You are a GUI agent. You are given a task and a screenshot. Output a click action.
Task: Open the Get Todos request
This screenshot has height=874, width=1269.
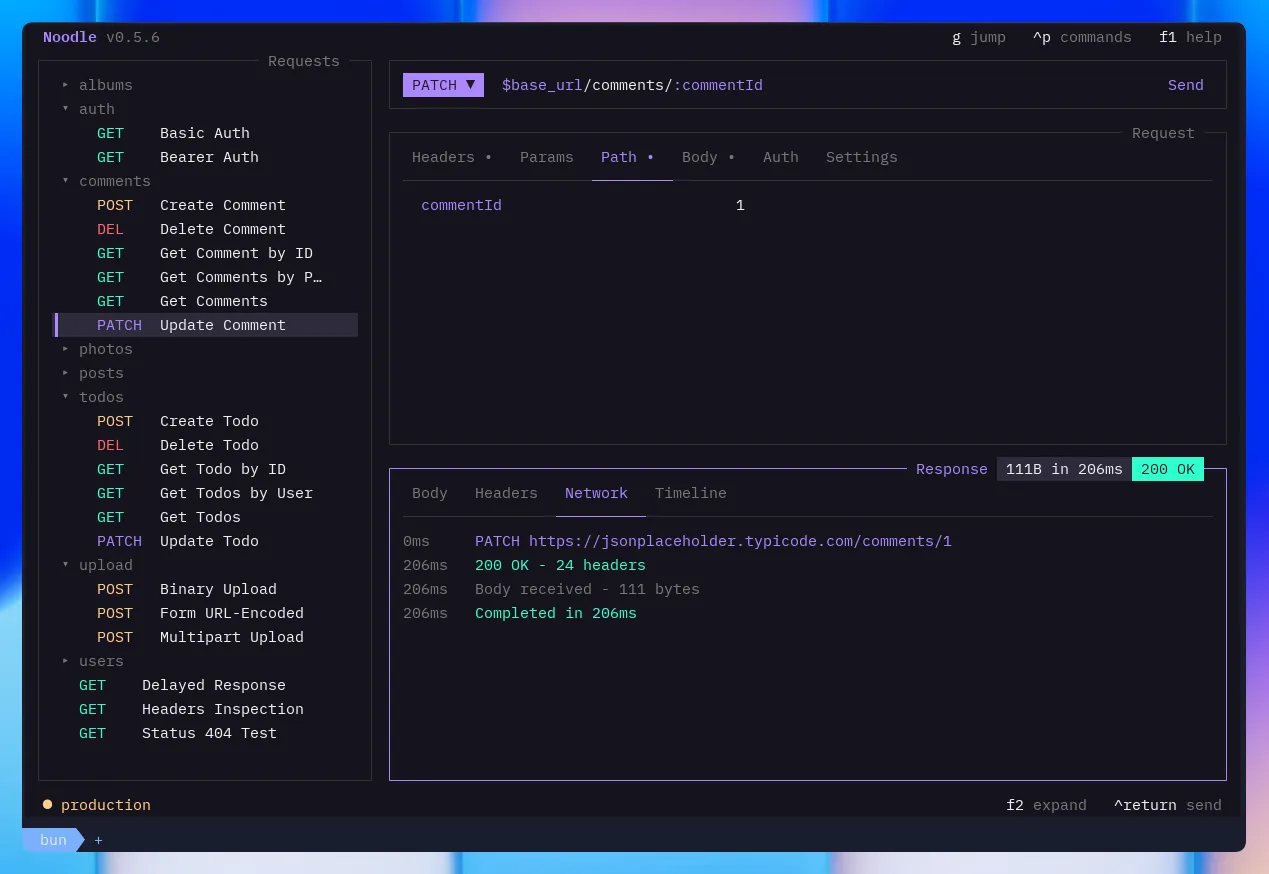(205, 517)
